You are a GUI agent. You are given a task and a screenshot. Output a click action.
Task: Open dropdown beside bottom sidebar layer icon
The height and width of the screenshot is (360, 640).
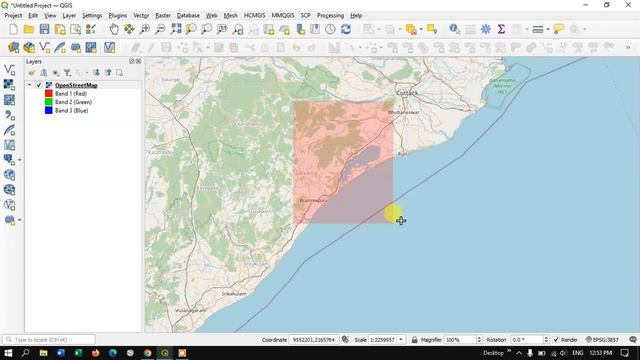click(x=20, y=220)
